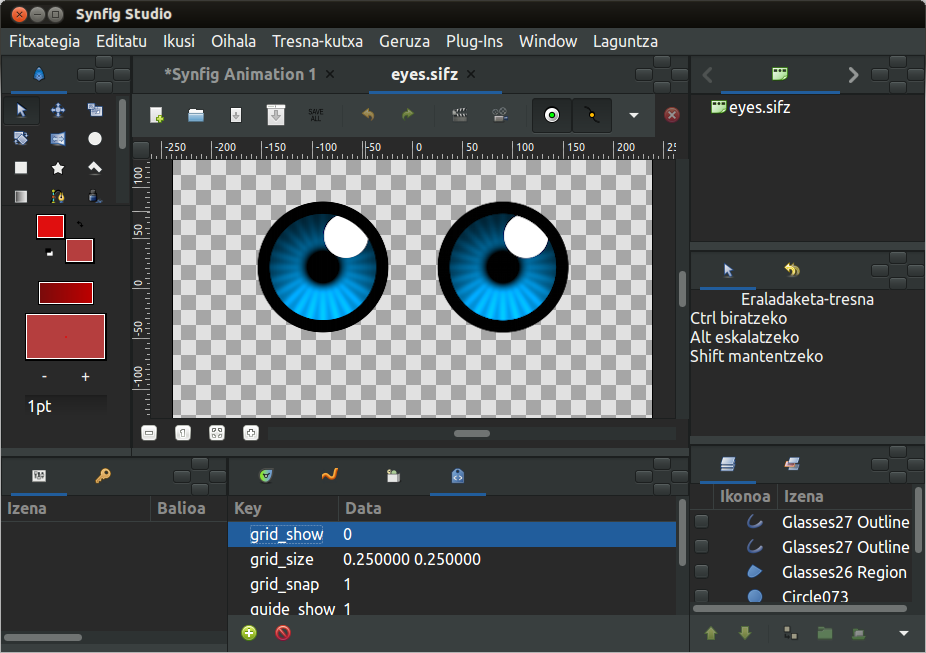Undo the last action
Viewport: 926px width, 653px height.
[x=368, y=115]
